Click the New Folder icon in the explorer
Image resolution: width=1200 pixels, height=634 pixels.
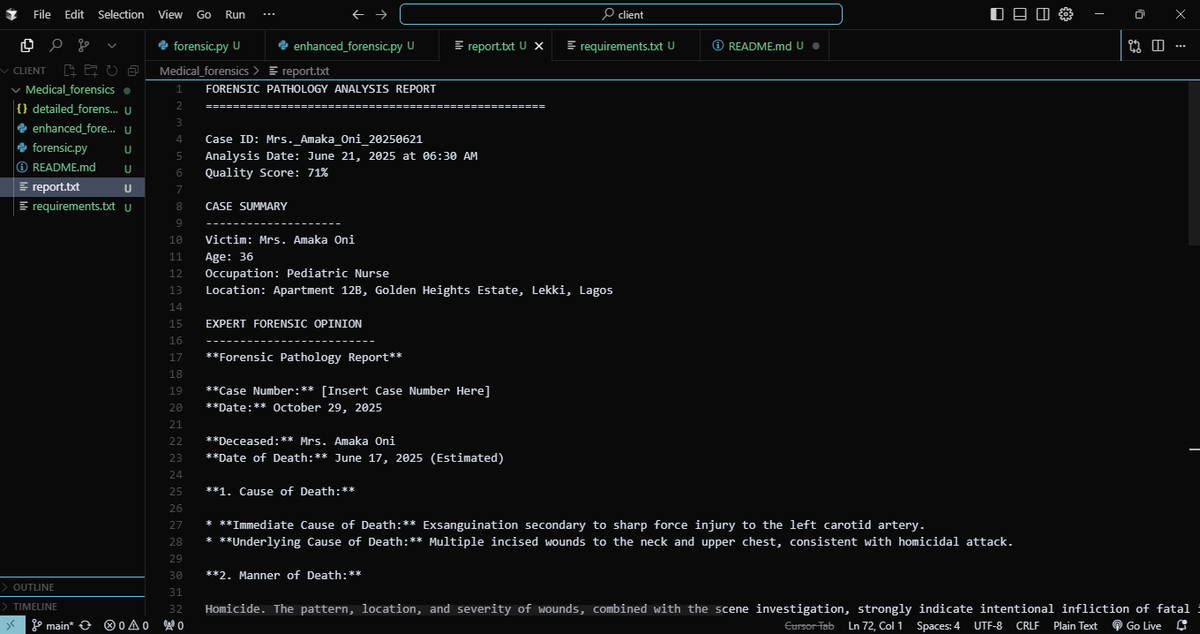91,71
